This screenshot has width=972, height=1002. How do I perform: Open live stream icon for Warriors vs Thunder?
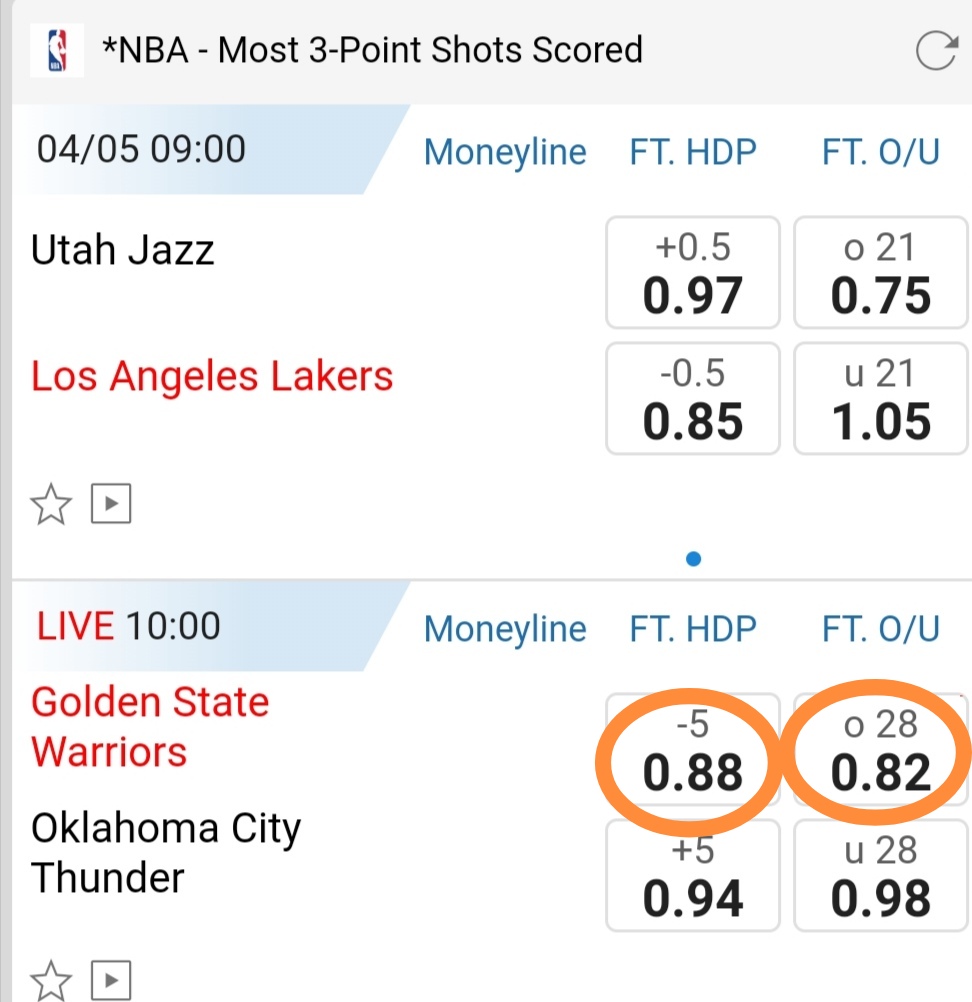point(111,980)
